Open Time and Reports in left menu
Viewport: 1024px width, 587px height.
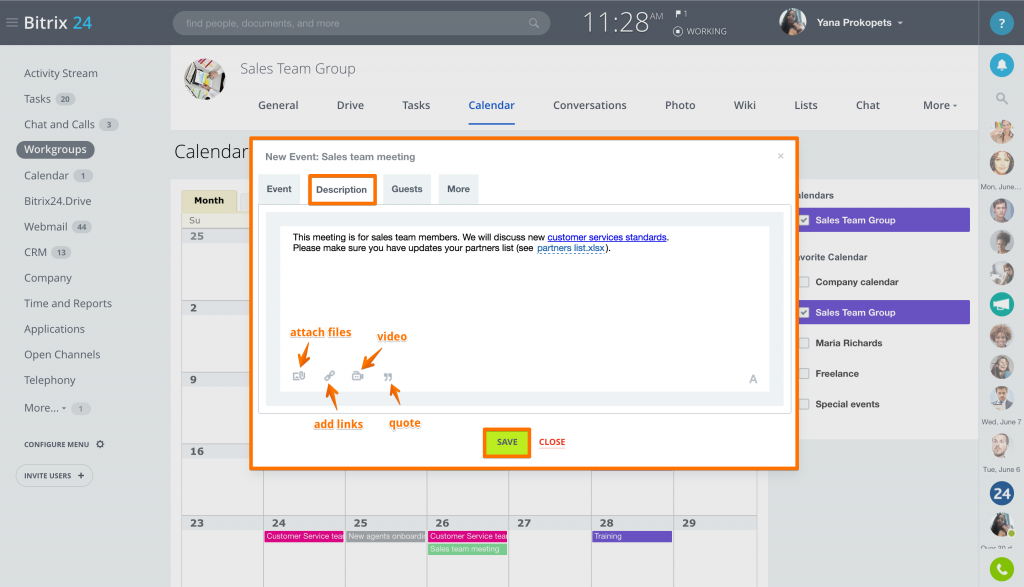tap(68, 303)
